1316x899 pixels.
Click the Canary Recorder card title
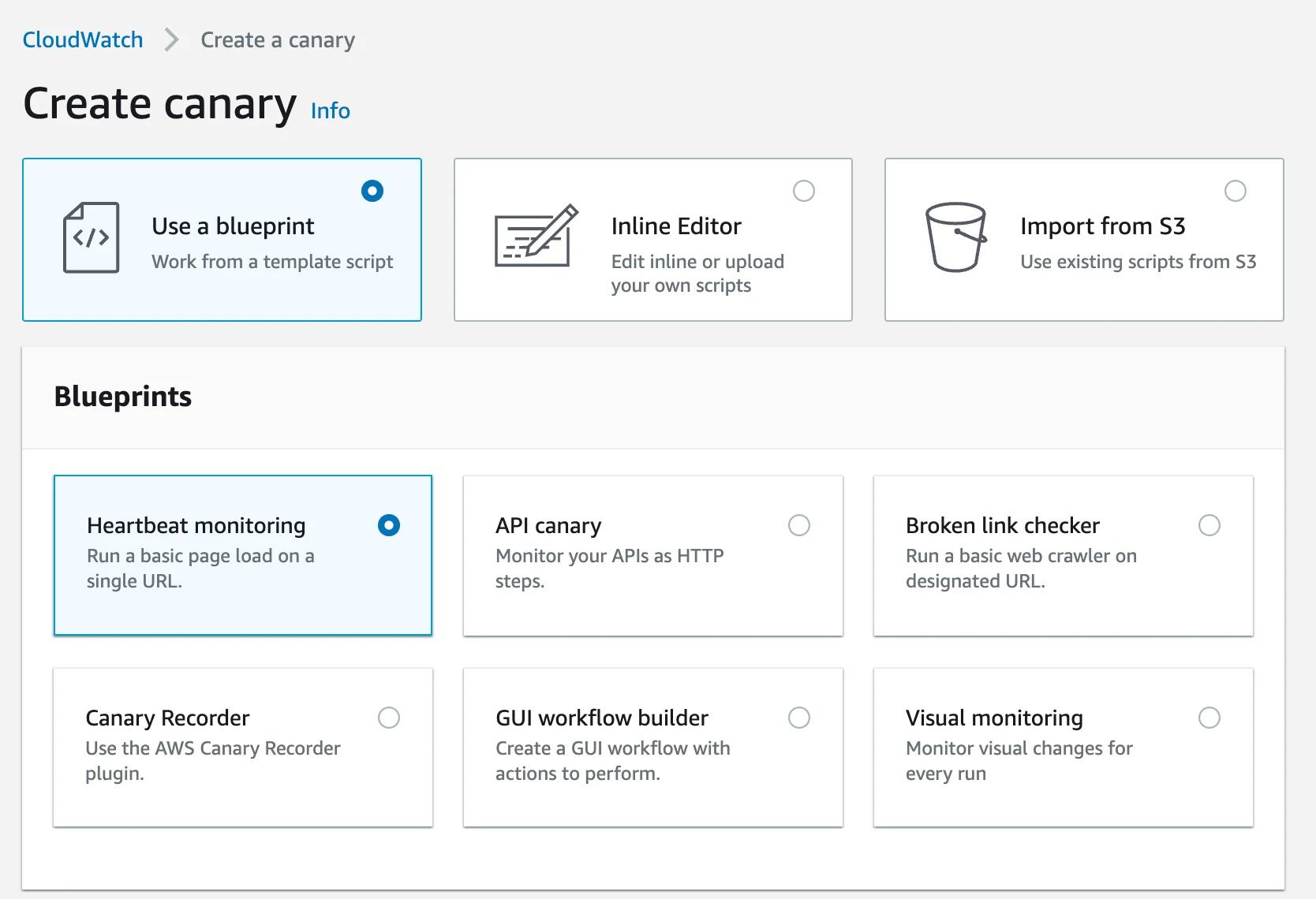click(167, 718)
